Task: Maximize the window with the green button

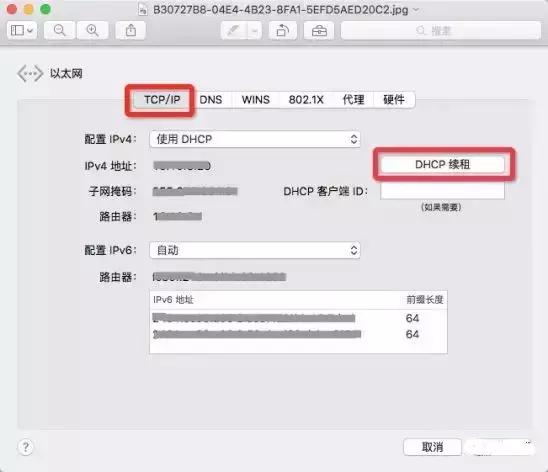Action: 45,9
